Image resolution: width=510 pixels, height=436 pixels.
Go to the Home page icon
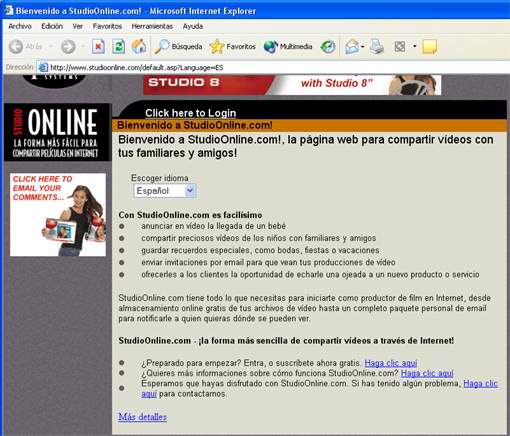pyautogui.click(x=139, y=46)
